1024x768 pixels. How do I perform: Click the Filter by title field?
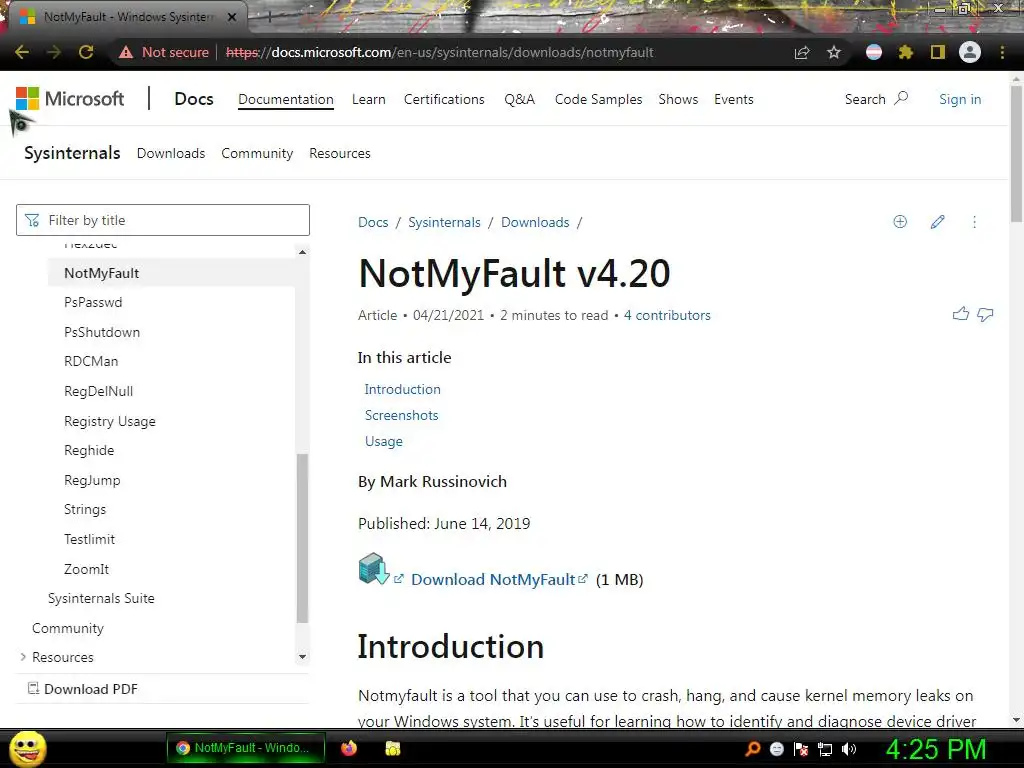tap(163, 220)
